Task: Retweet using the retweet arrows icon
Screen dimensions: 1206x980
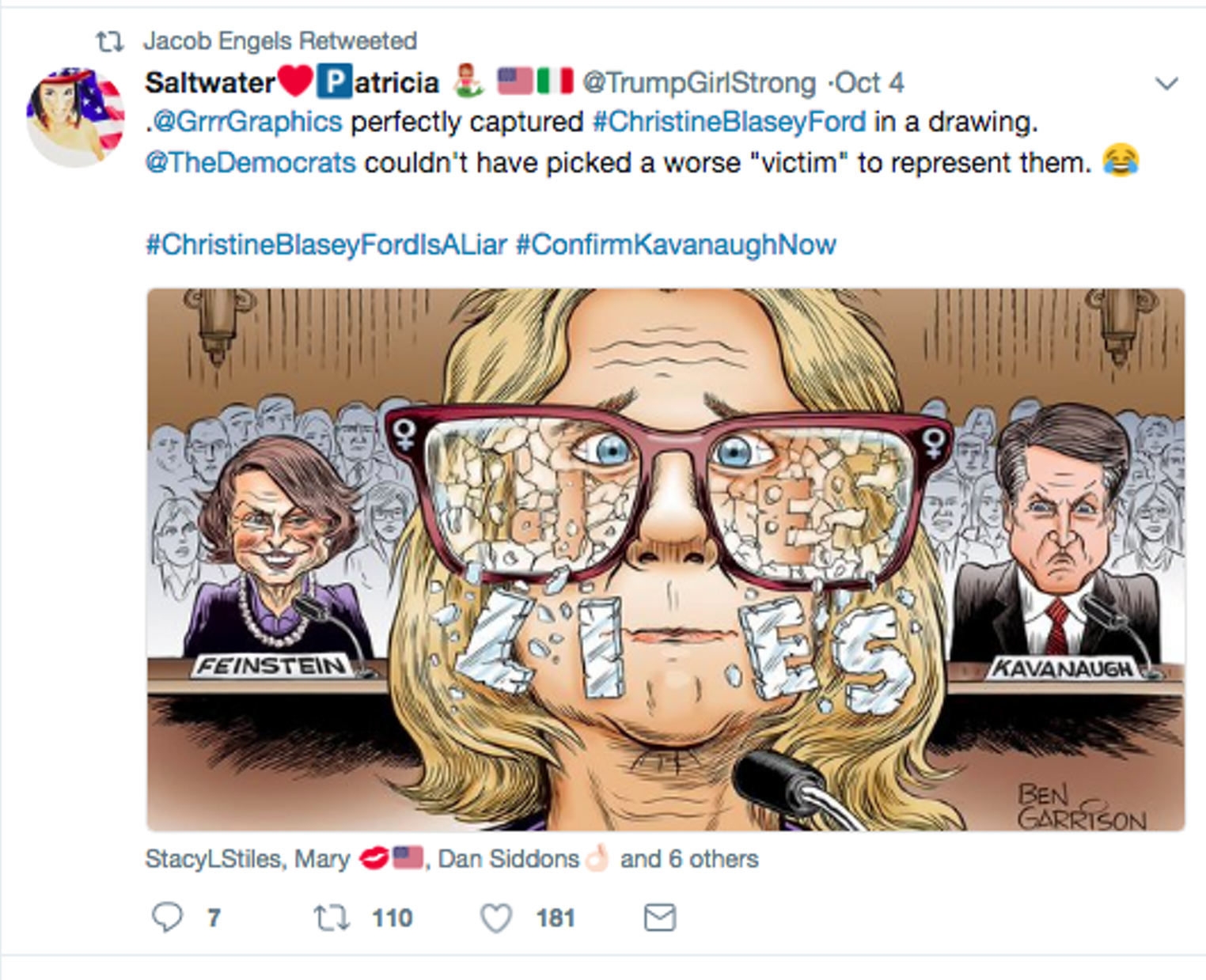Action: (x=332, y=918)
